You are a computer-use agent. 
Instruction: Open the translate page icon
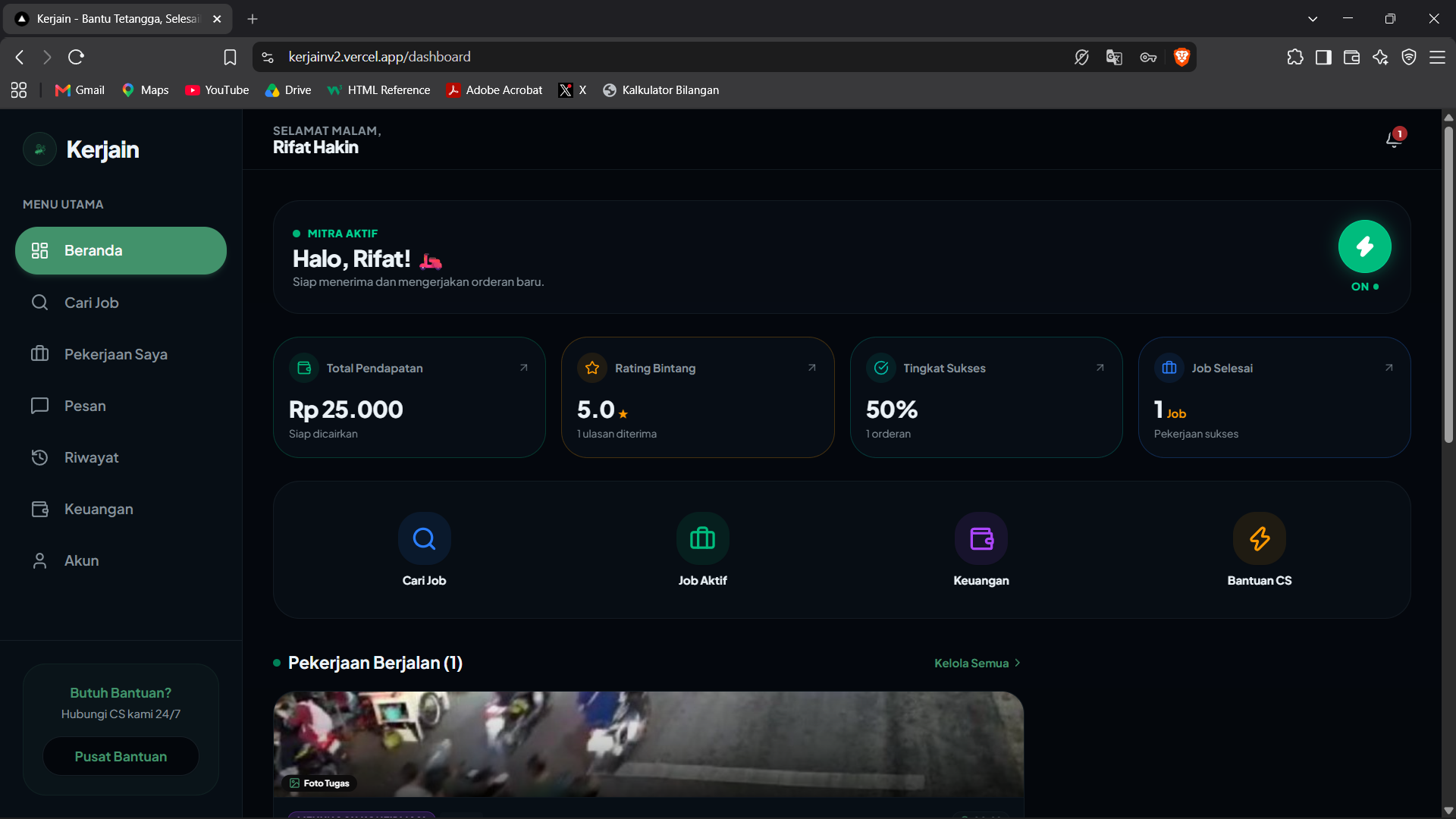point(1114,57)
